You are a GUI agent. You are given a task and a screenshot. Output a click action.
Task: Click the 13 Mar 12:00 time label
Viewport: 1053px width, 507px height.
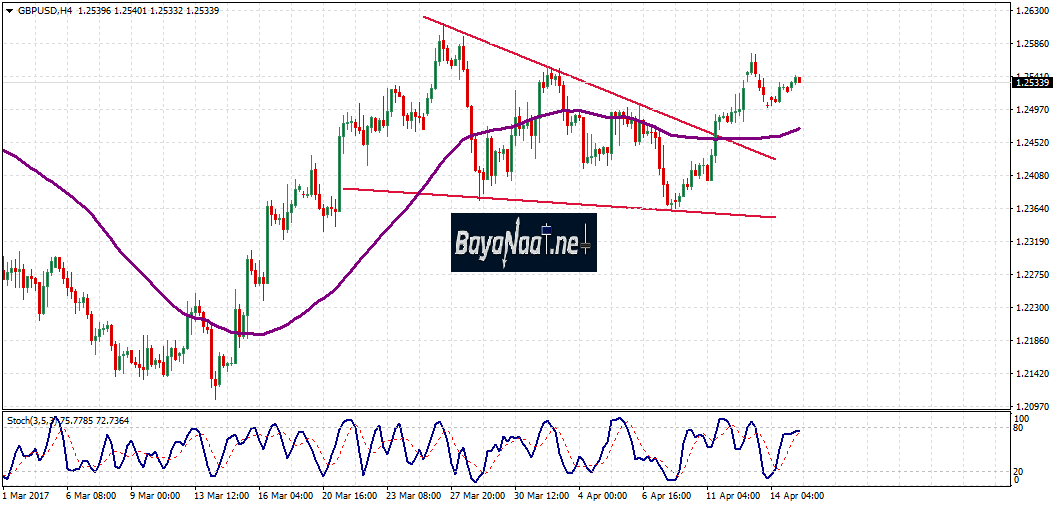[x=220, y=495]
